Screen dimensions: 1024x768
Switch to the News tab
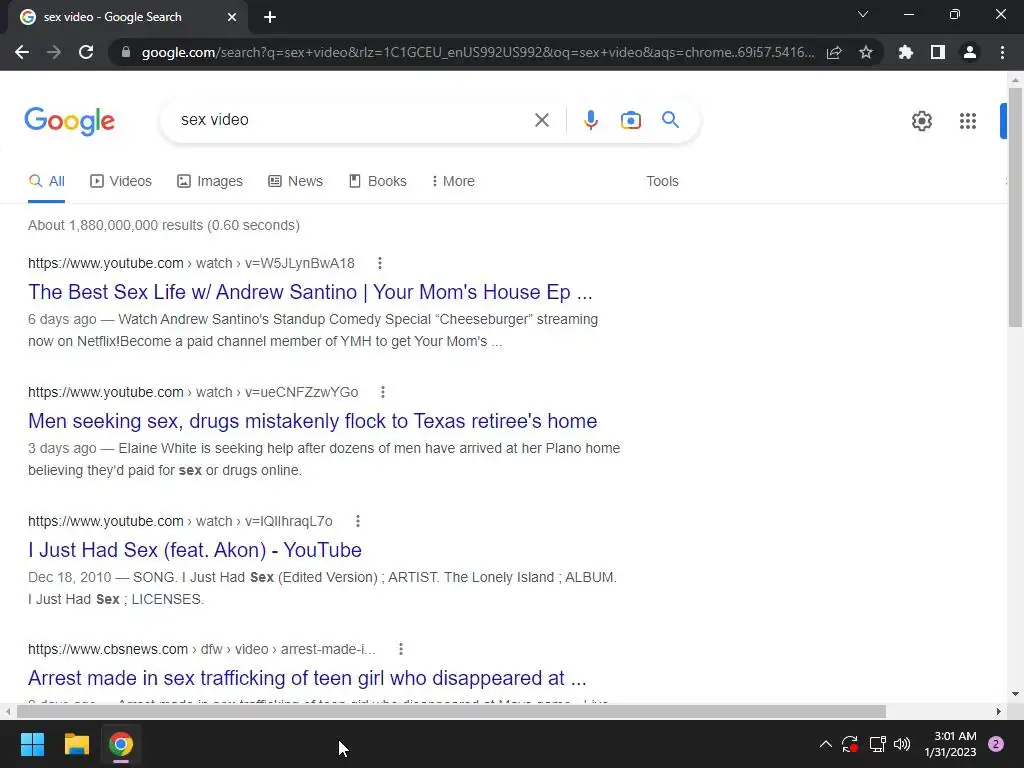point(295,182)
